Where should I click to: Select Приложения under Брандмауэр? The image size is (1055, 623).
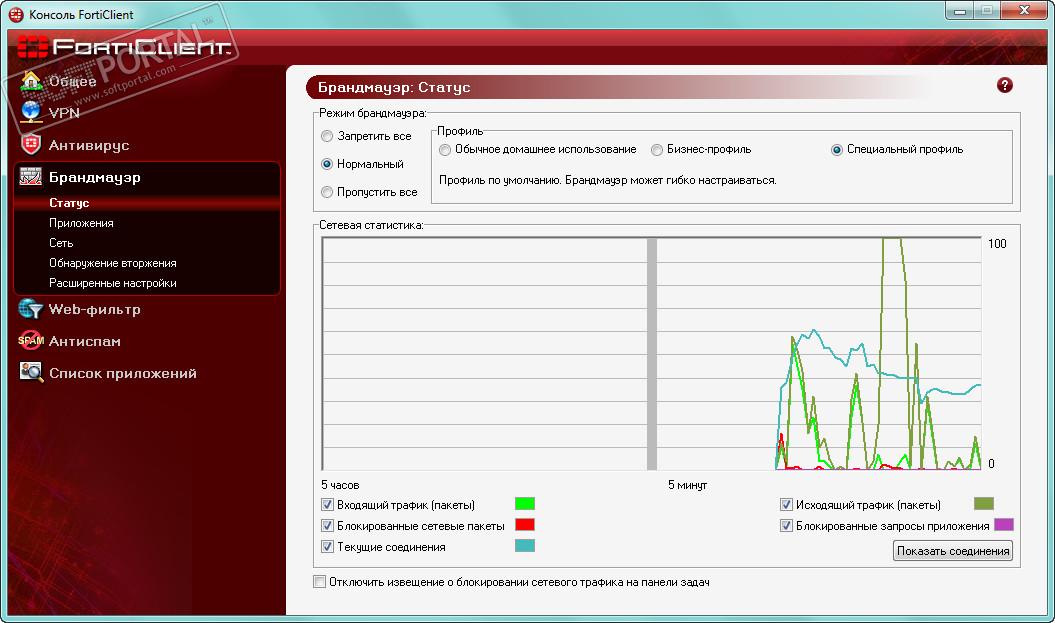[x=81, y=223]
